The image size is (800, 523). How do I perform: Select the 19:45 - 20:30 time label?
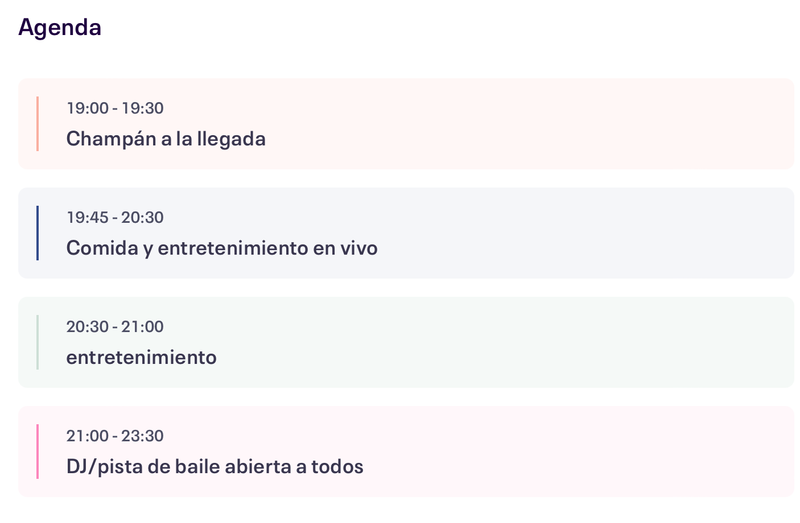tap(115, 217)
